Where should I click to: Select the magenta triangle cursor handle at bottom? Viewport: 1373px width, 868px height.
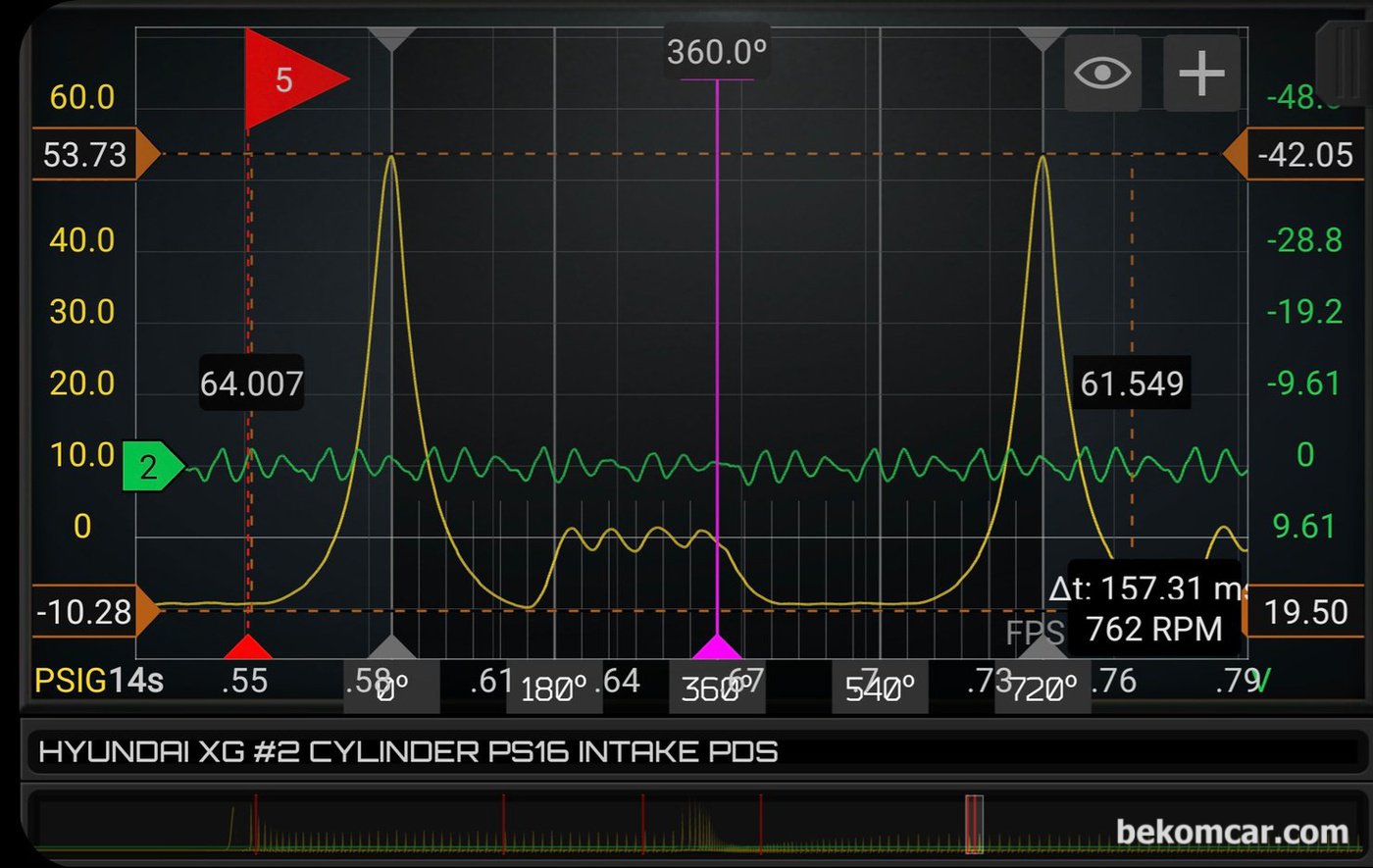tap(717, 646)
